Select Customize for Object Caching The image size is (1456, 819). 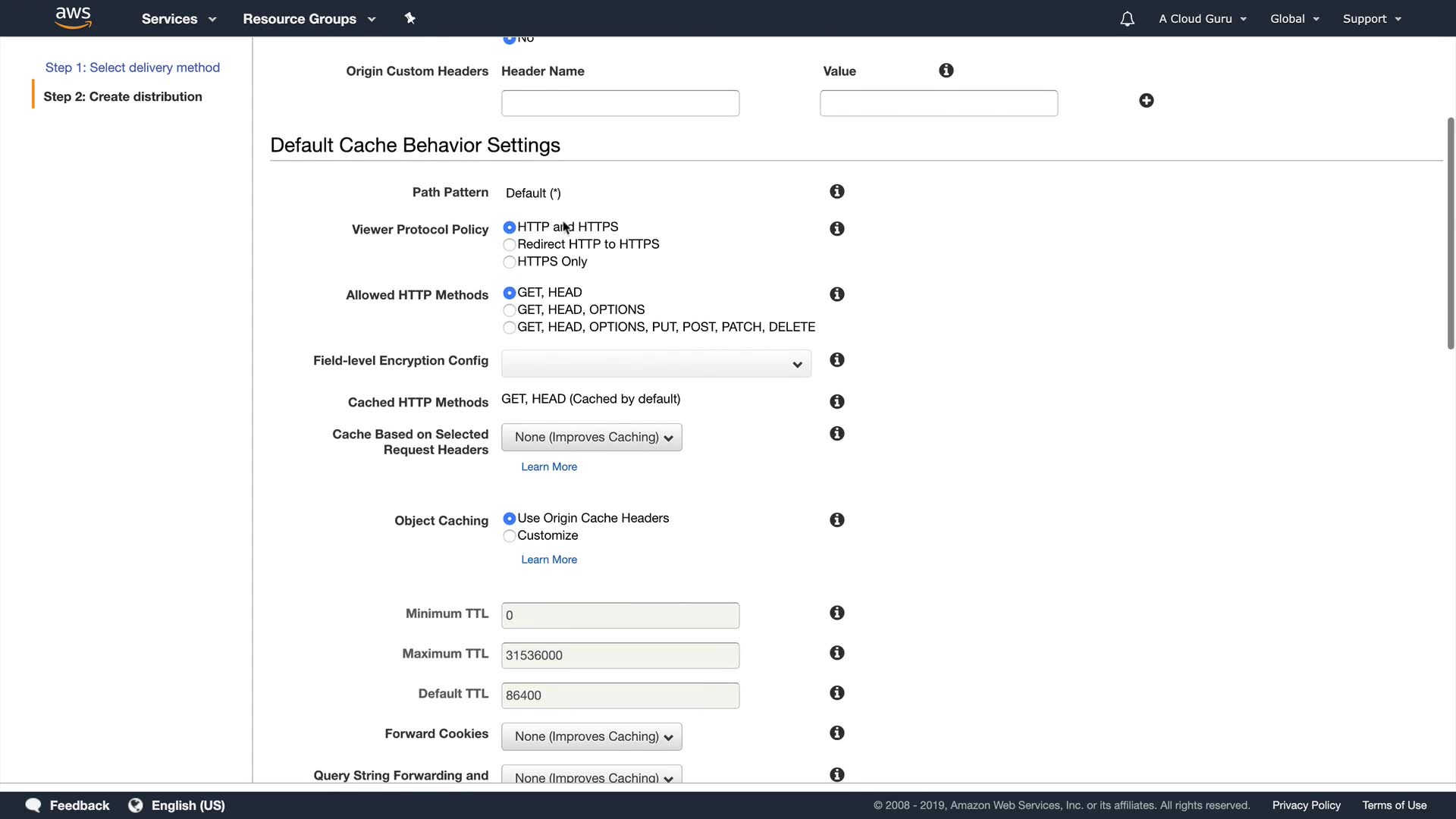coord(510,536)
